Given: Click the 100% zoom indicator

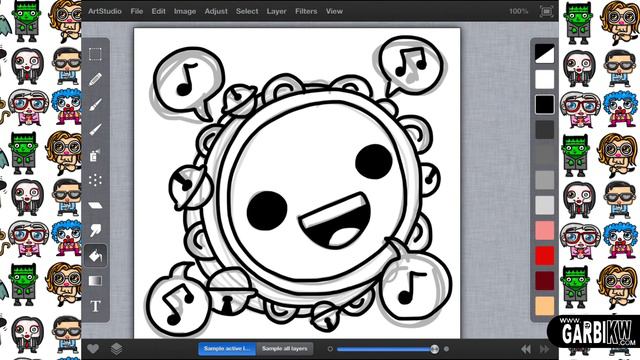Looking at the screenshot, I should 518,11.
